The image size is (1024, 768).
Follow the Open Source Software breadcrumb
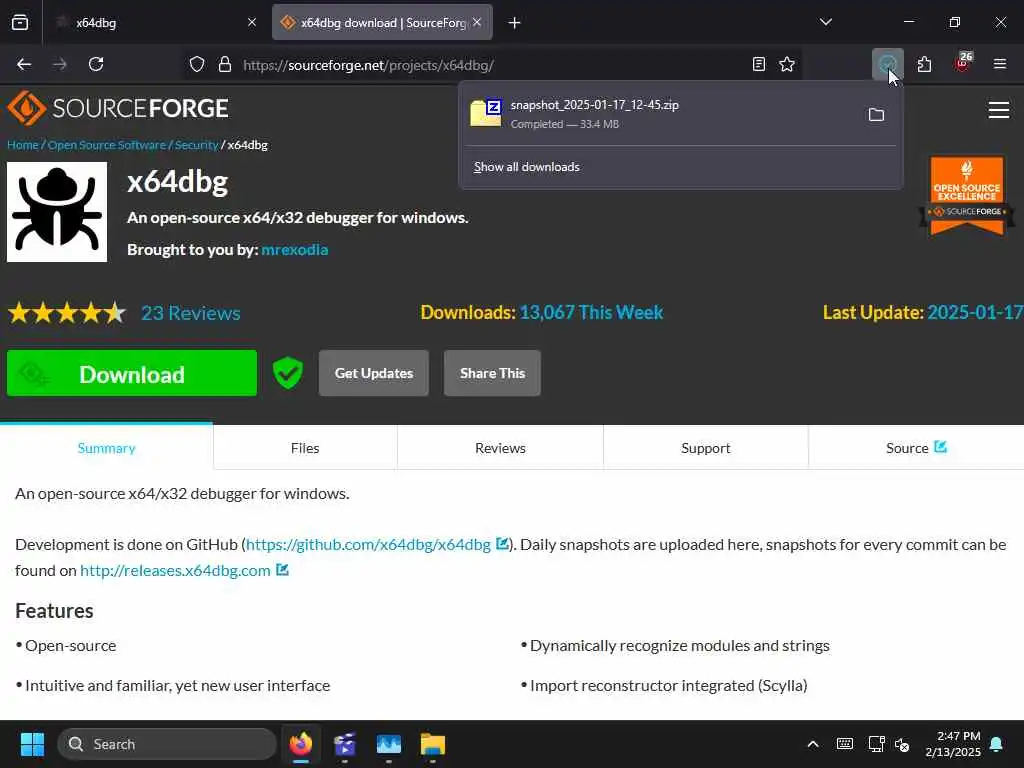[106, 145]
